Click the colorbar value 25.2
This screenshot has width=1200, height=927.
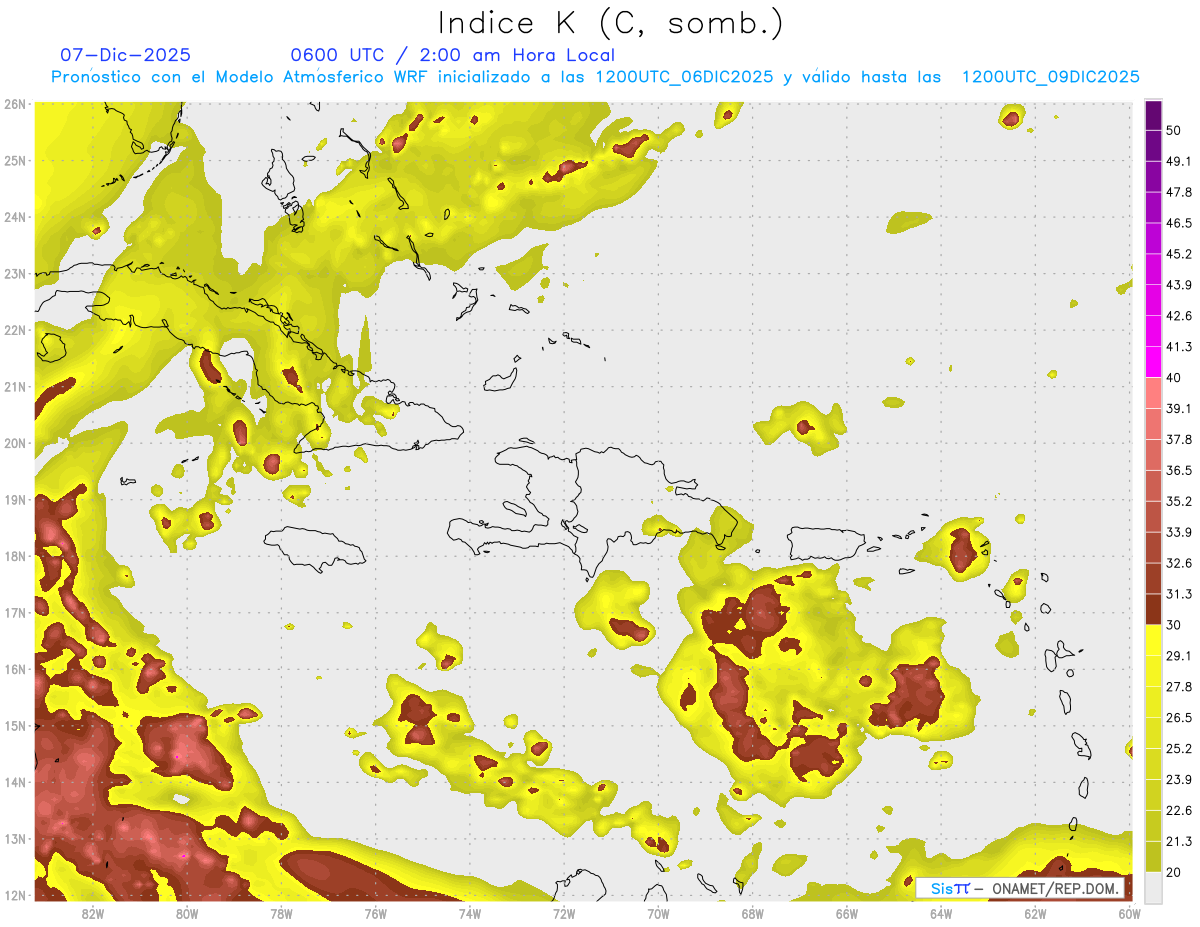tap(1179, 748)
